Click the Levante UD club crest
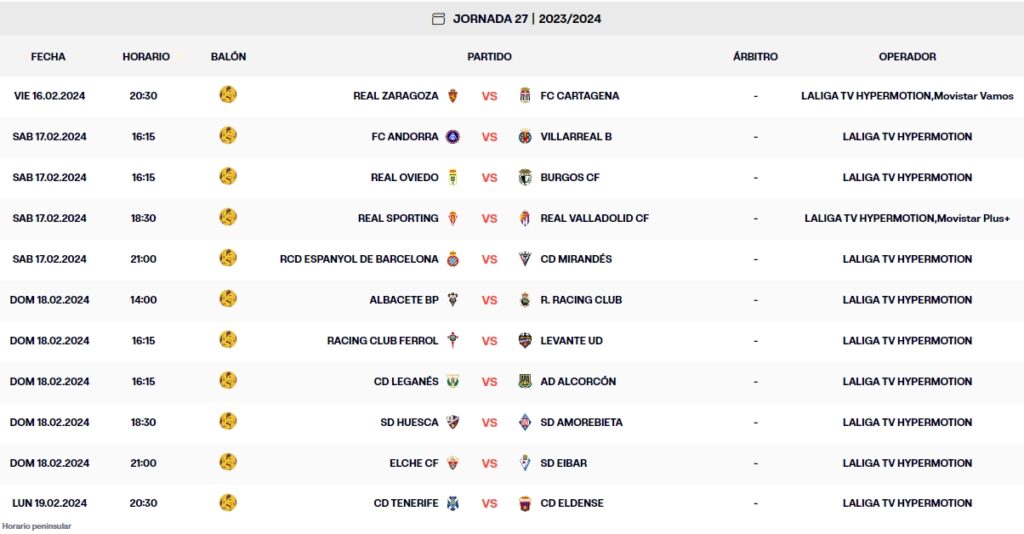 (524, 341)
